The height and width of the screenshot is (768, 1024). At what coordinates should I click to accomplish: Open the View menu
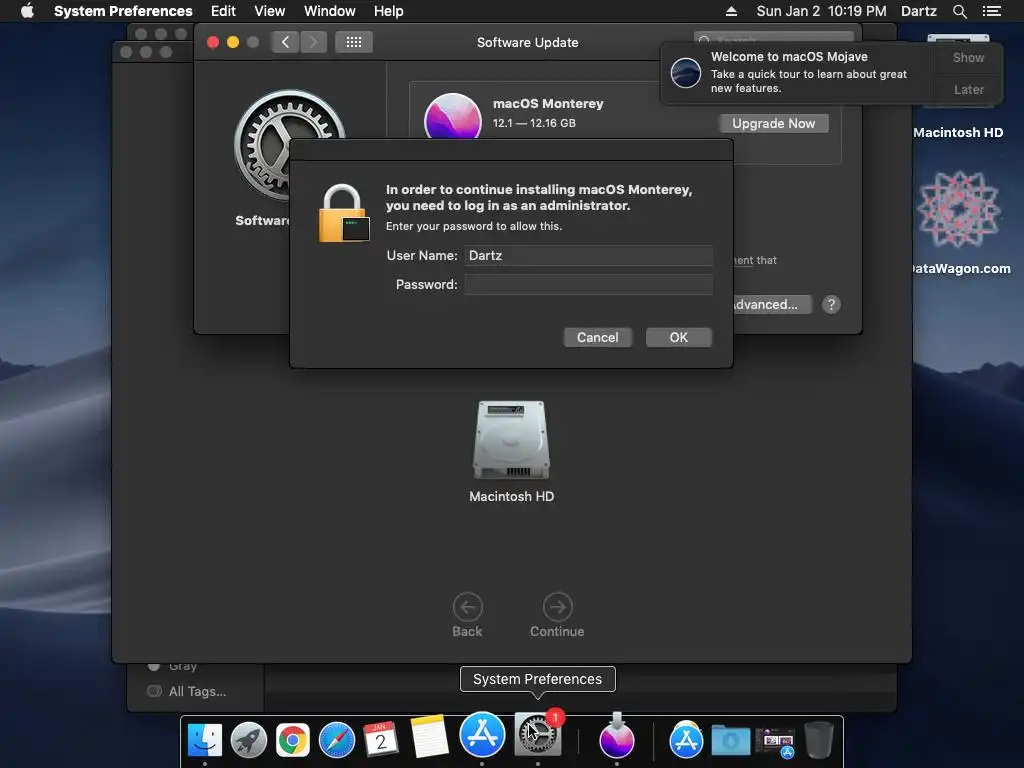270,11
